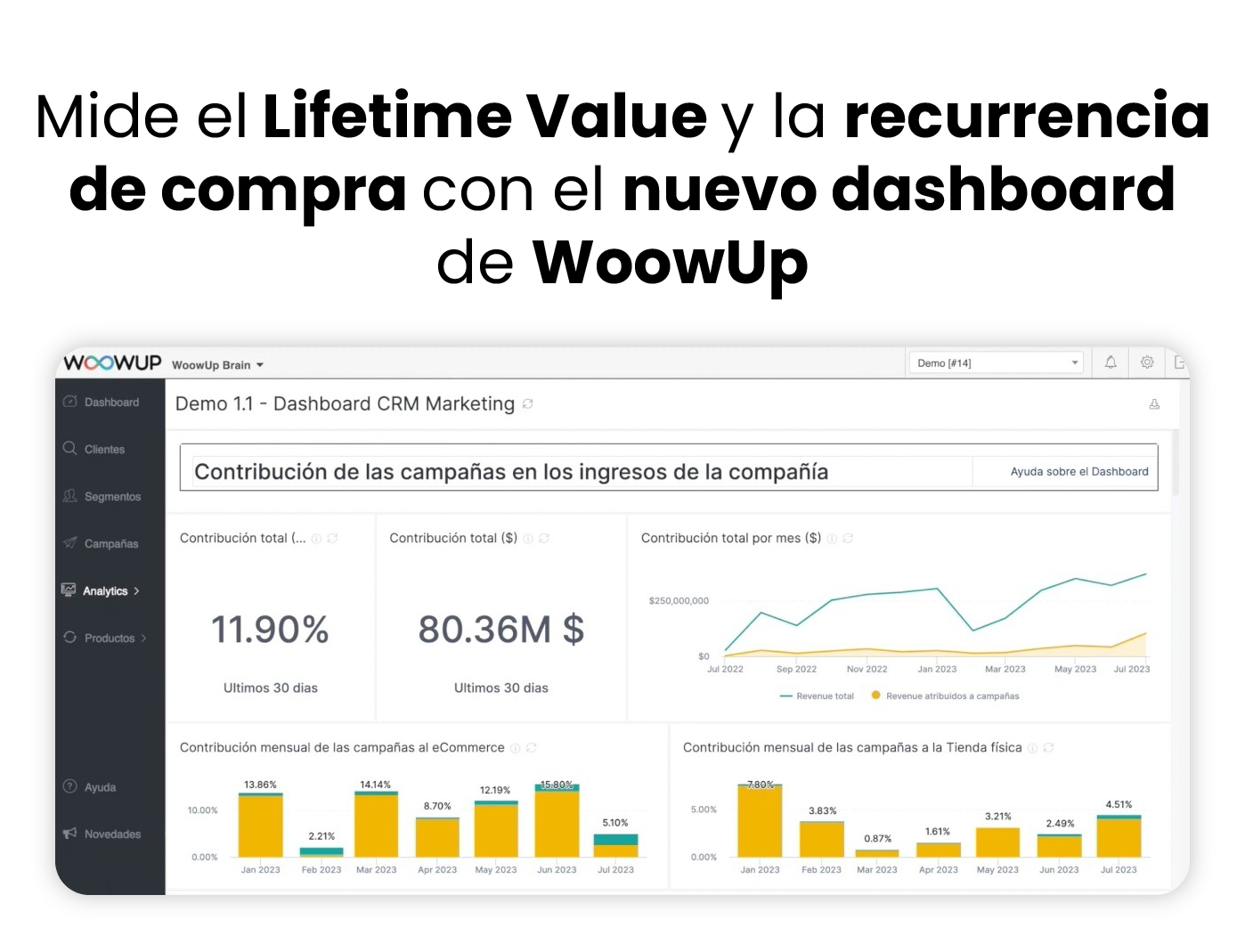Open Ayuda in sidebar

[x=100, y=788]
